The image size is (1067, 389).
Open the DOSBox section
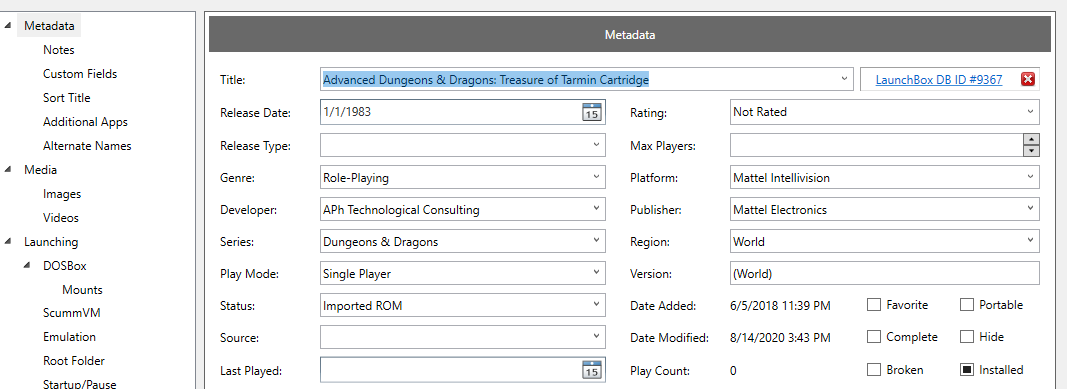point(65,265)
